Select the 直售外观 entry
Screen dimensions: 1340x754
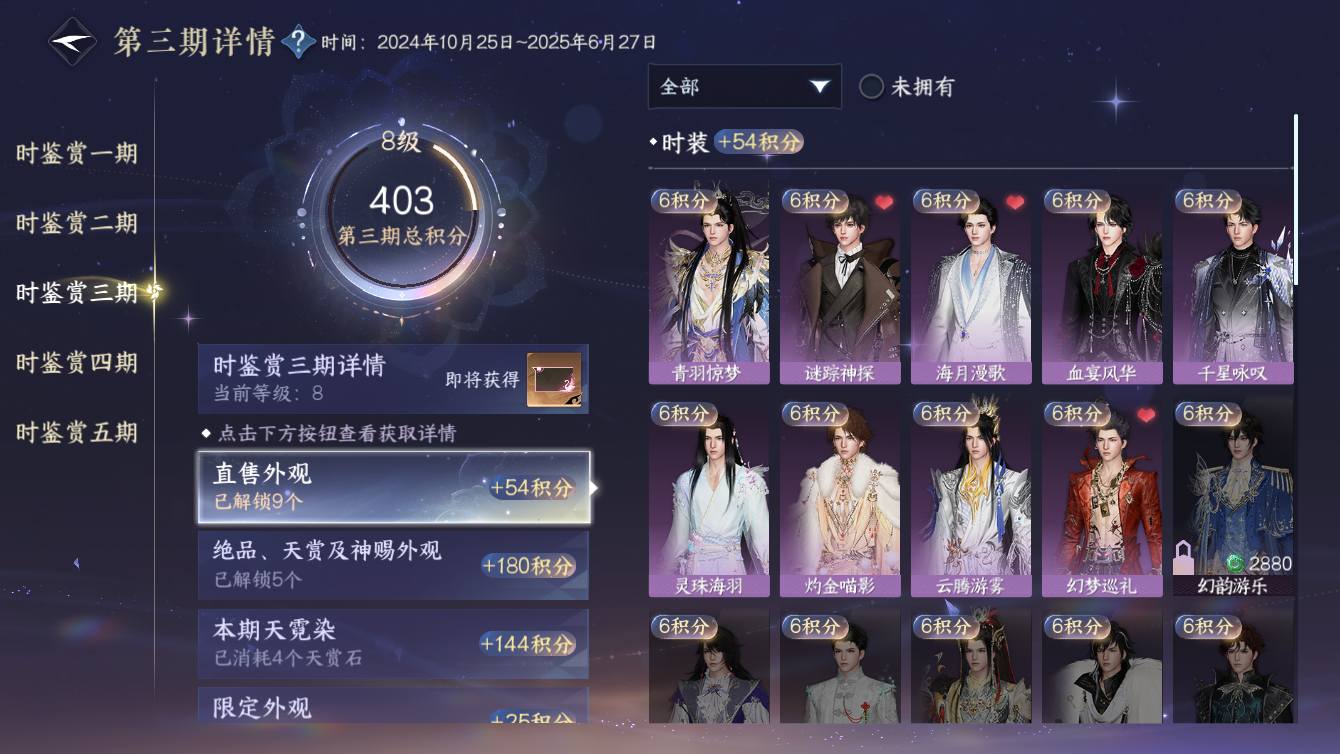pyautogui.click(x=393, y=487)
